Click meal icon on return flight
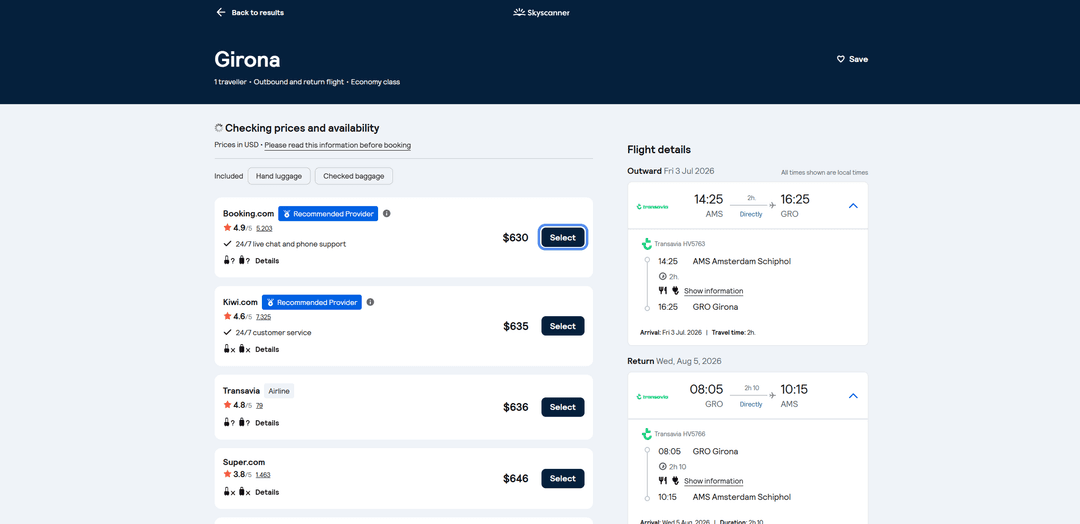 pyautogui.click(x=663, y=481)
